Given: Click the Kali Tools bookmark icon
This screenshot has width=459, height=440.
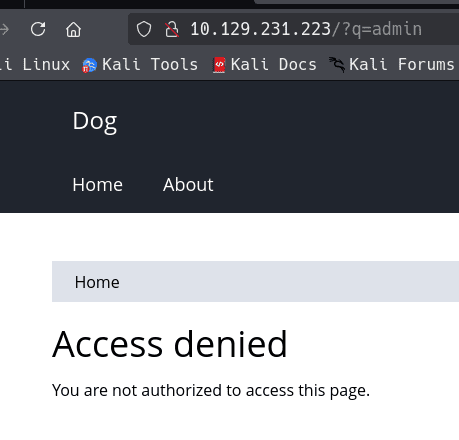Looking at the screenshot, I should pyautogui.click(x=89, y=65).
